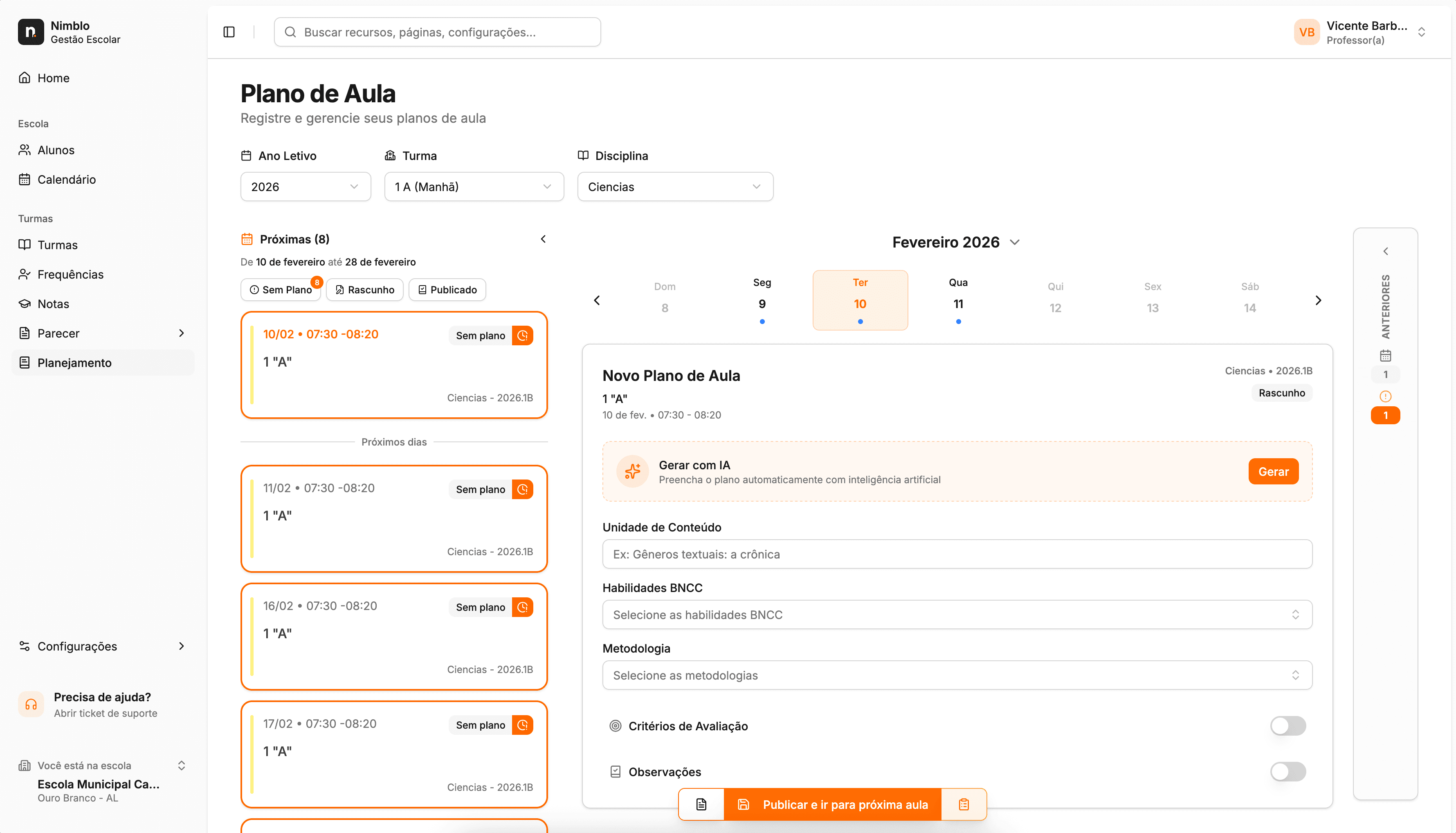This screenshot has width=1456, height=833.
Task: Select Ter 10 in the week calendar
Action: tap(860, 300)
